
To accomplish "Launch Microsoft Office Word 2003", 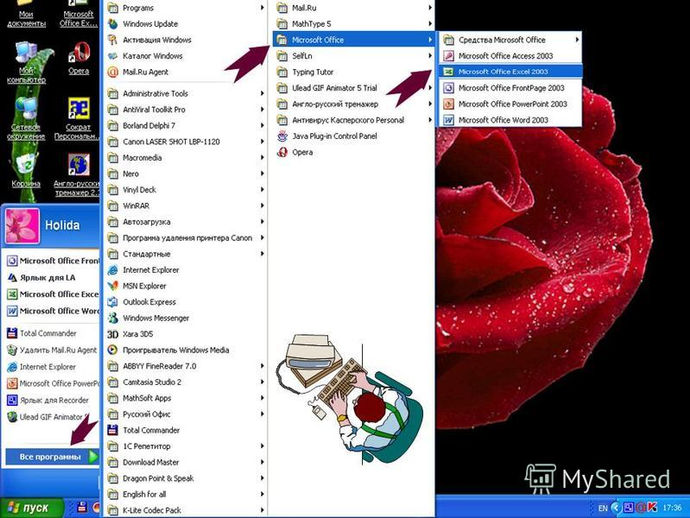I will [510, 120].
